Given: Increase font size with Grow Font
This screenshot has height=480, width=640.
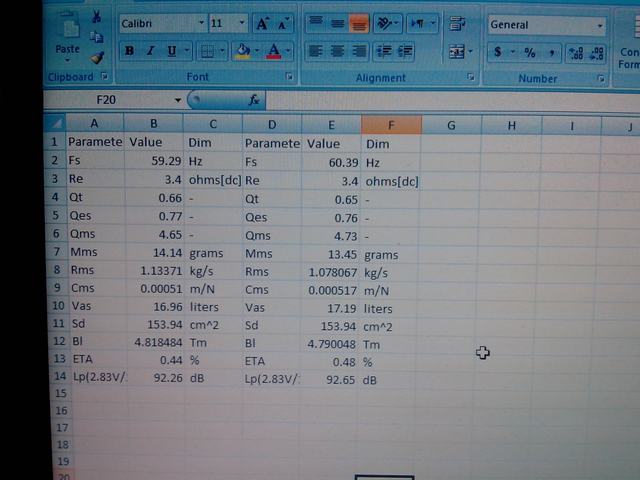Looking at the screenshot, I should (x=262, y=24).
